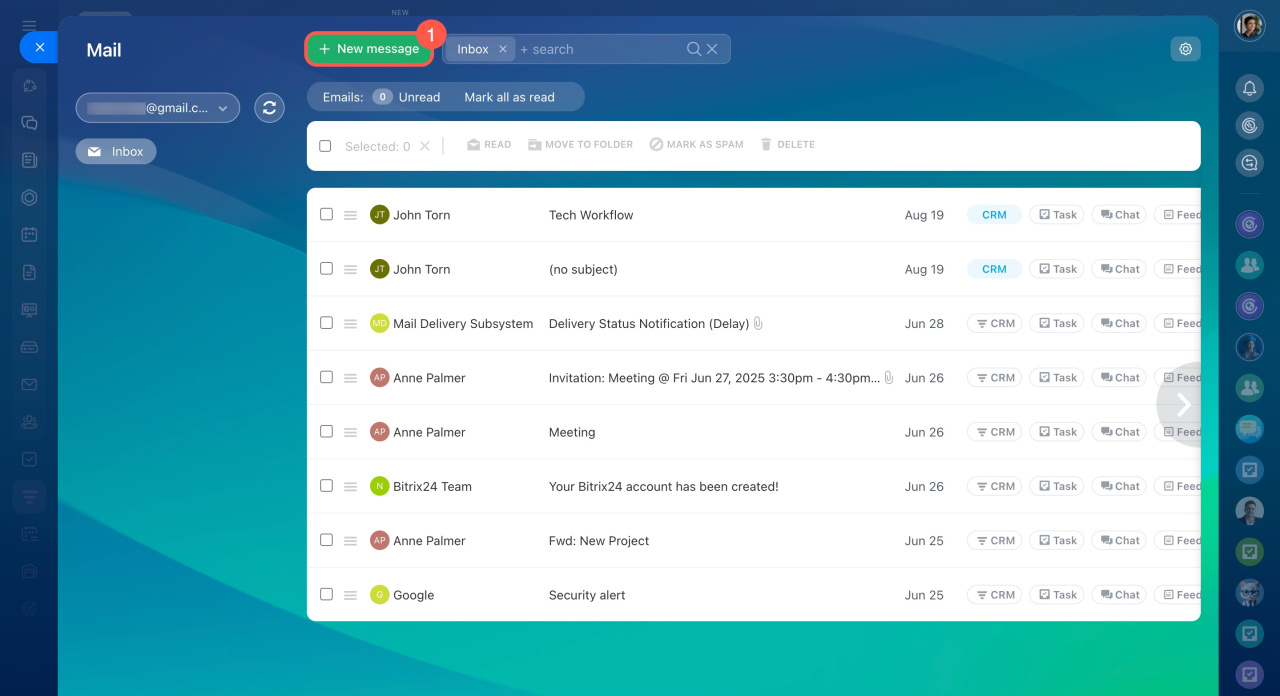This screenshot has height=696, width=1280.
Task: Open Your Bitrix24 account has been created!
Action: [663, 486]
